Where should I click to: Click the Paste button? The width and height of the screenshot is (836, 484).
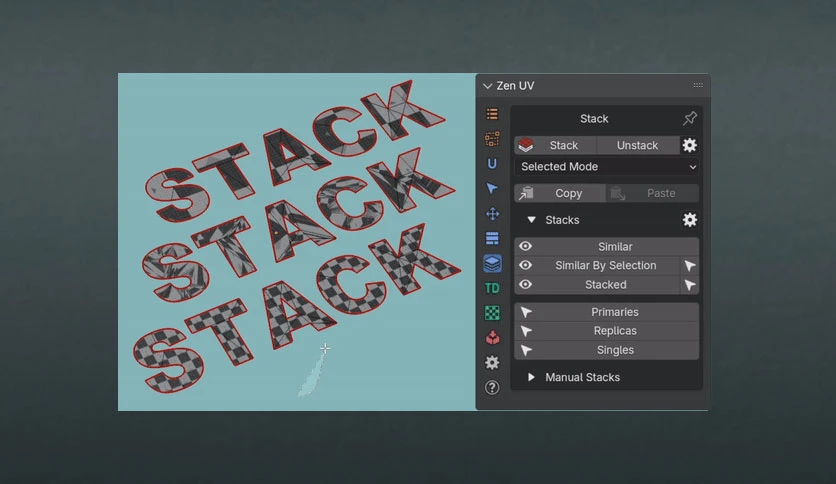tap(653, 193)
